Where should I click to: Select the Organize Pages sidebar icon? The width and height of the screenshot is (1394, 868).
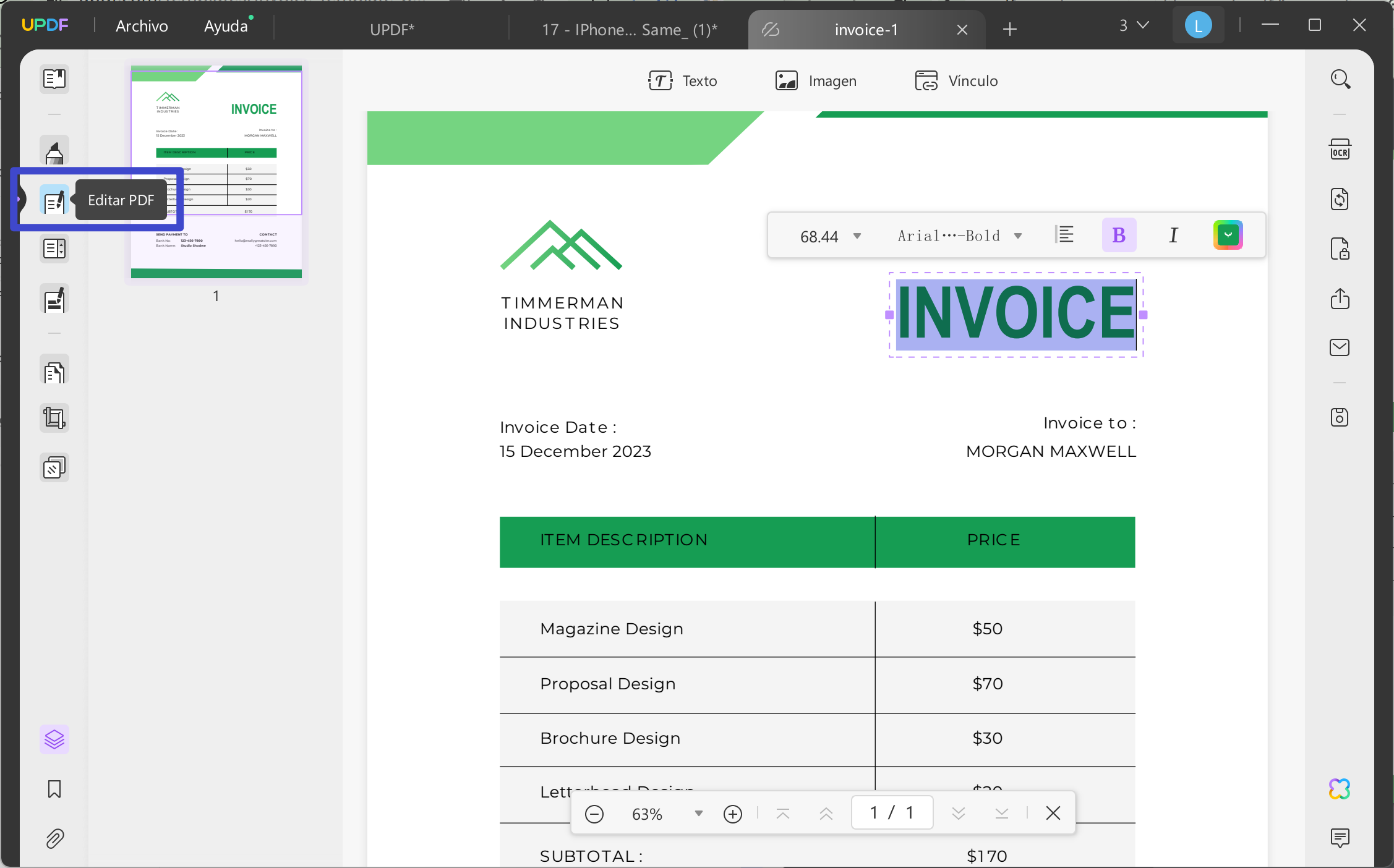coord(54,373)
